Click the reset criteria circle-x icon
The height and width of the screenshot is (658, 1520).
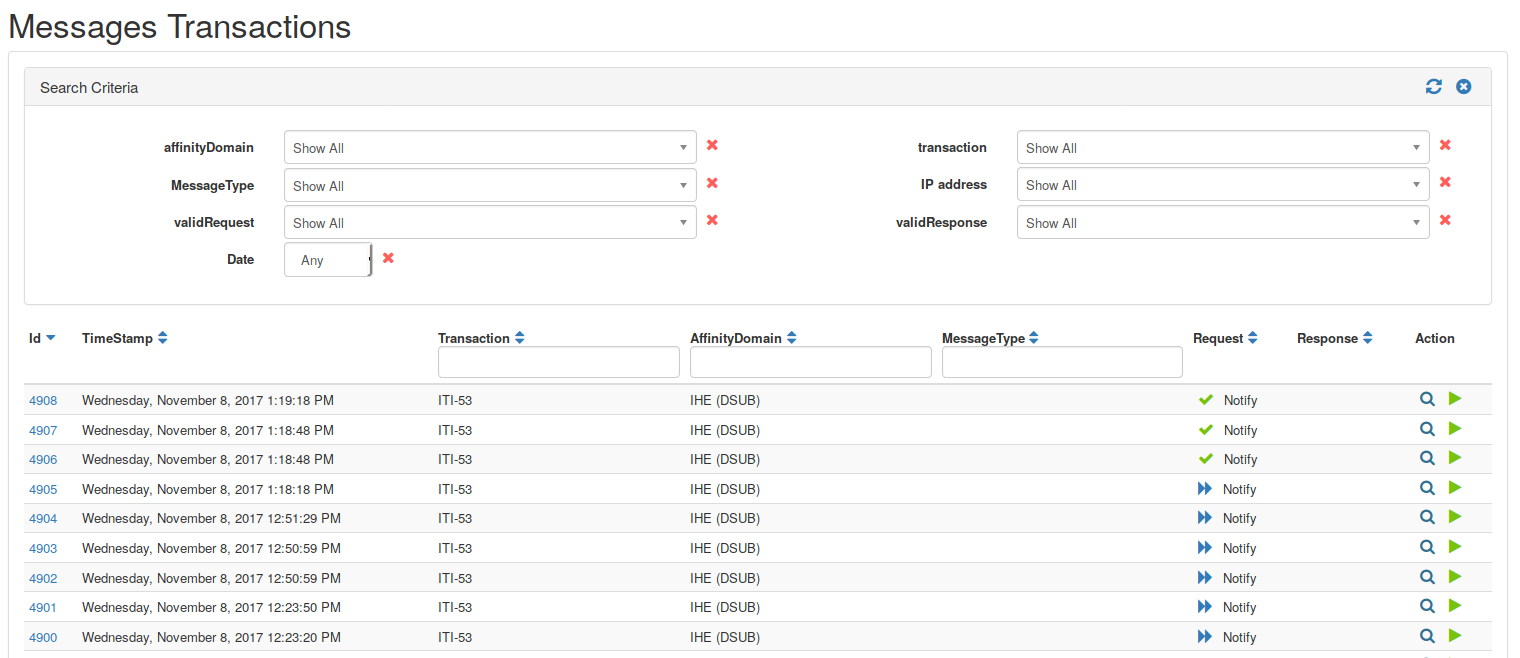point(1463,87)
